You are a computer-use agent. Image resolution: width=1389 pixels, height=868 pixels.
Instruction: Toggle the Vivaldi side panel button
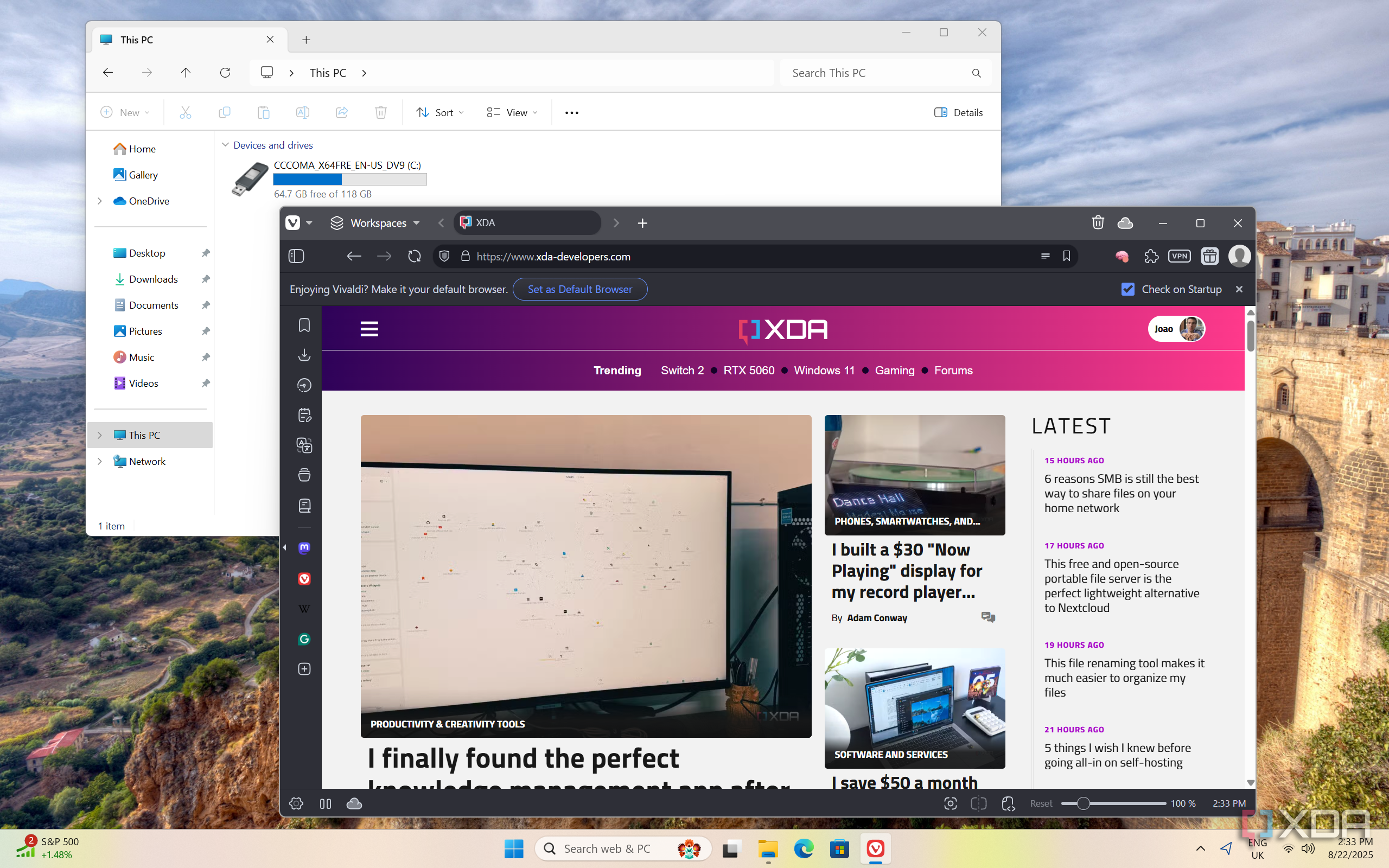click(296, 256)
